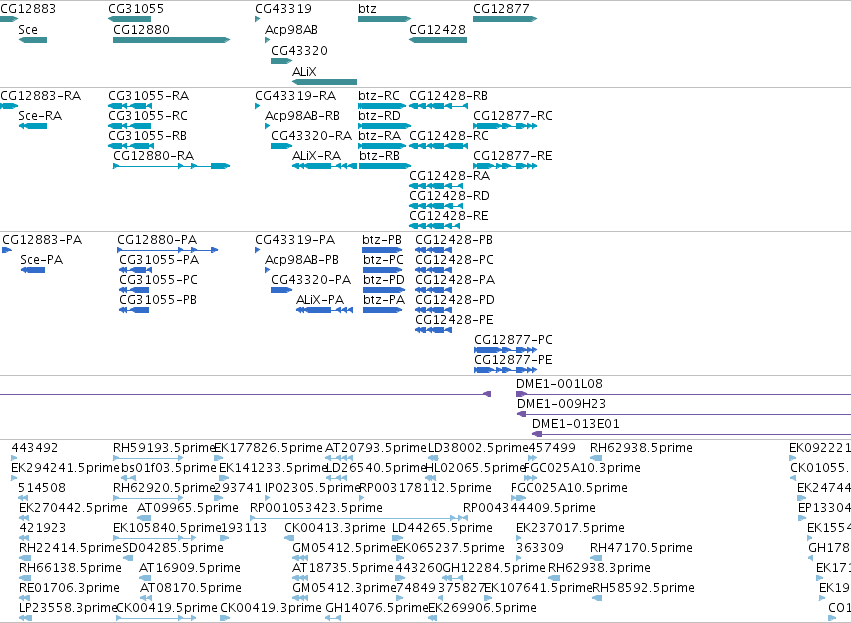Select transcript CG31055-RC label

148,116
